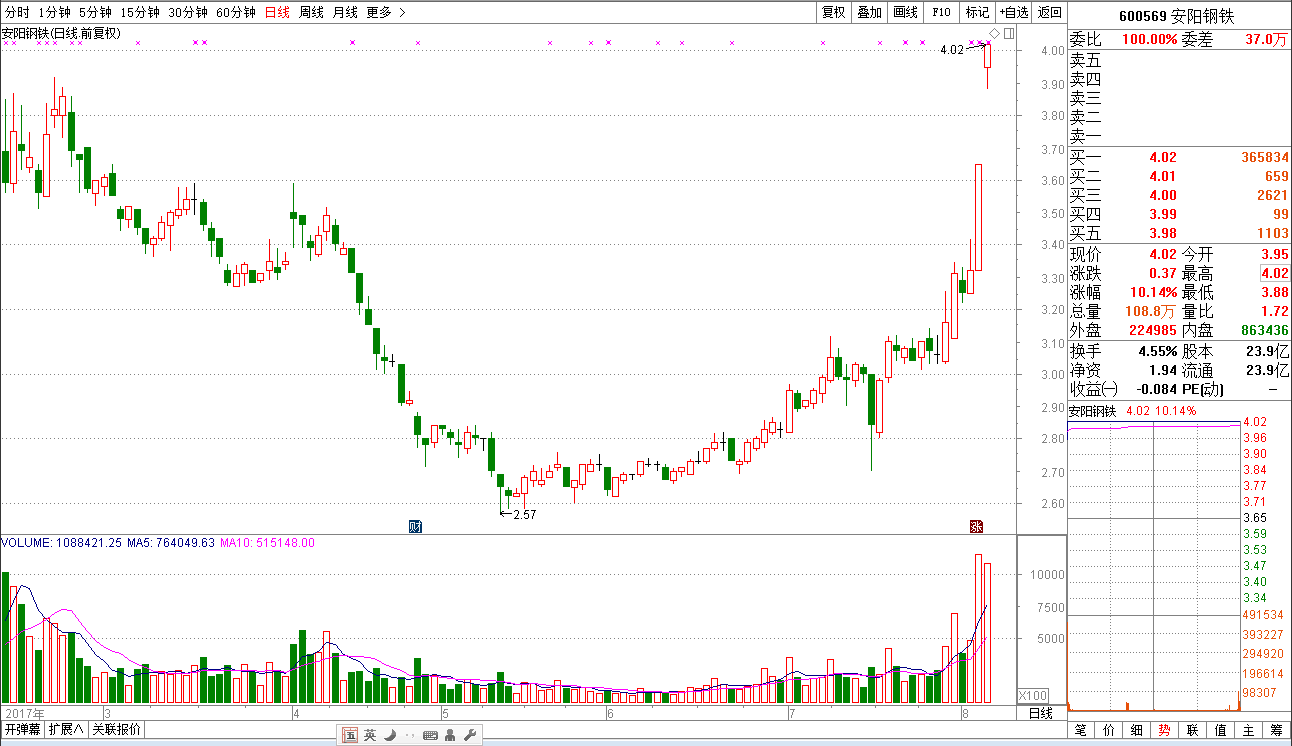The width and height of the screenshot is (1292, 746).
Task: Select the 细 tab in the bottom right
Action: click(x=1136, y=731)
